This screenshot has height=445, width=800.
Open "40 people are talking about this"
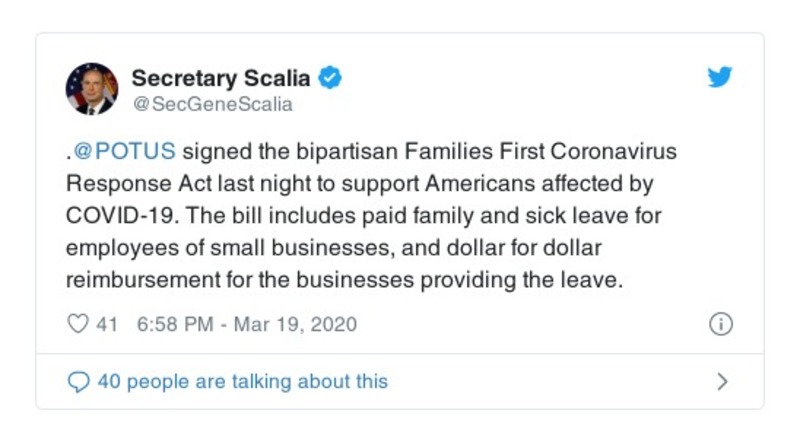(x=242, y=381)
